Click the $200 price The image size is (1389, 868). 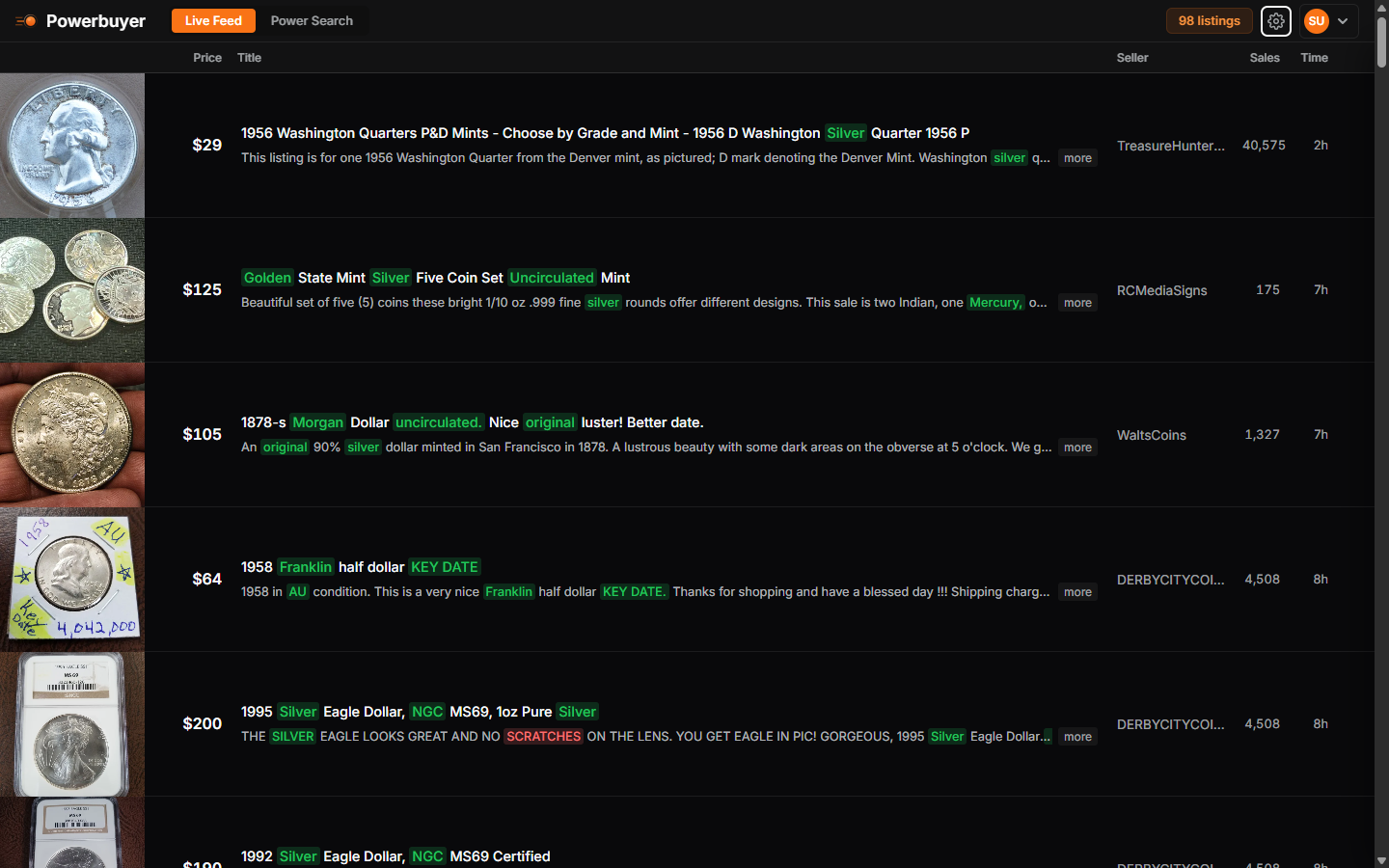(x=203, y=723)
